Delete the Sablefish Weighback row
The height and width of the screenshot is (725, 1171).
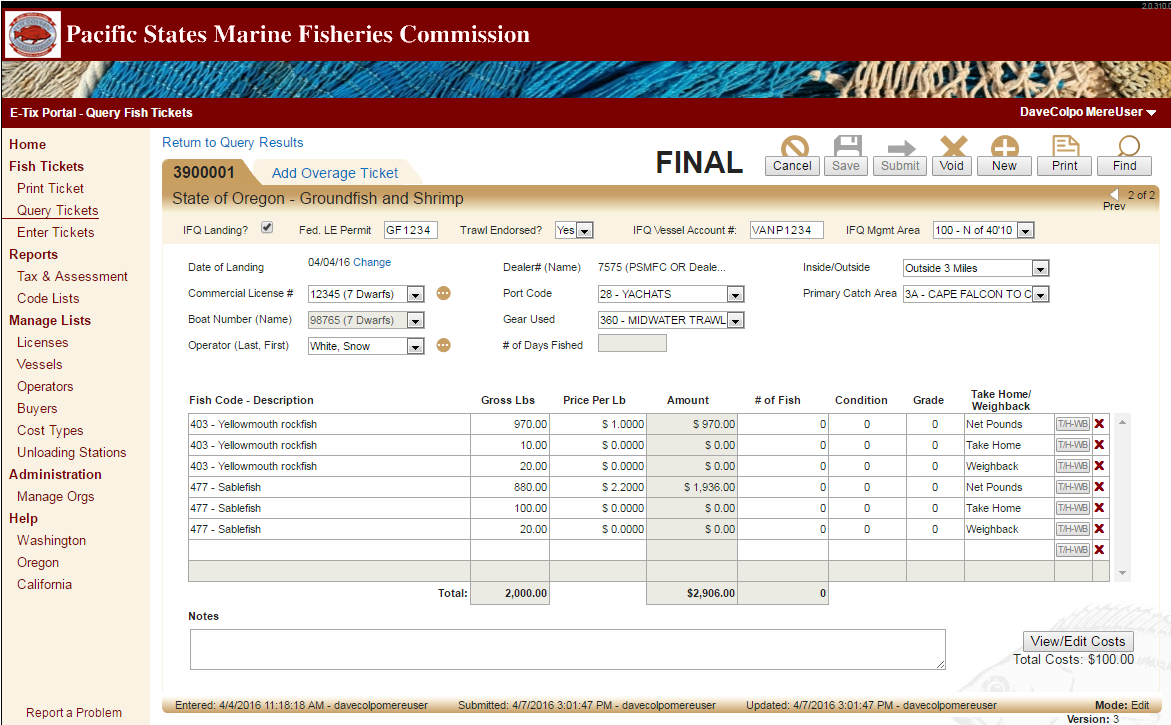[x=1099, y=528]
